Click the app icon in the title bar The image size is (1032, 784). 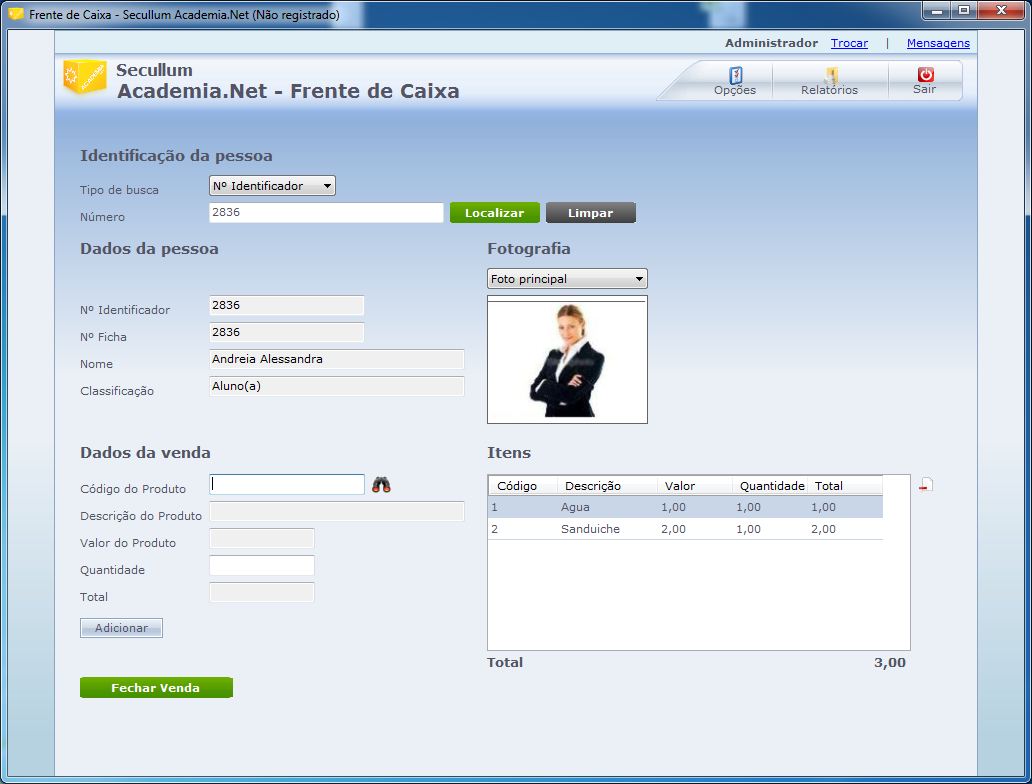click(15, 14)
